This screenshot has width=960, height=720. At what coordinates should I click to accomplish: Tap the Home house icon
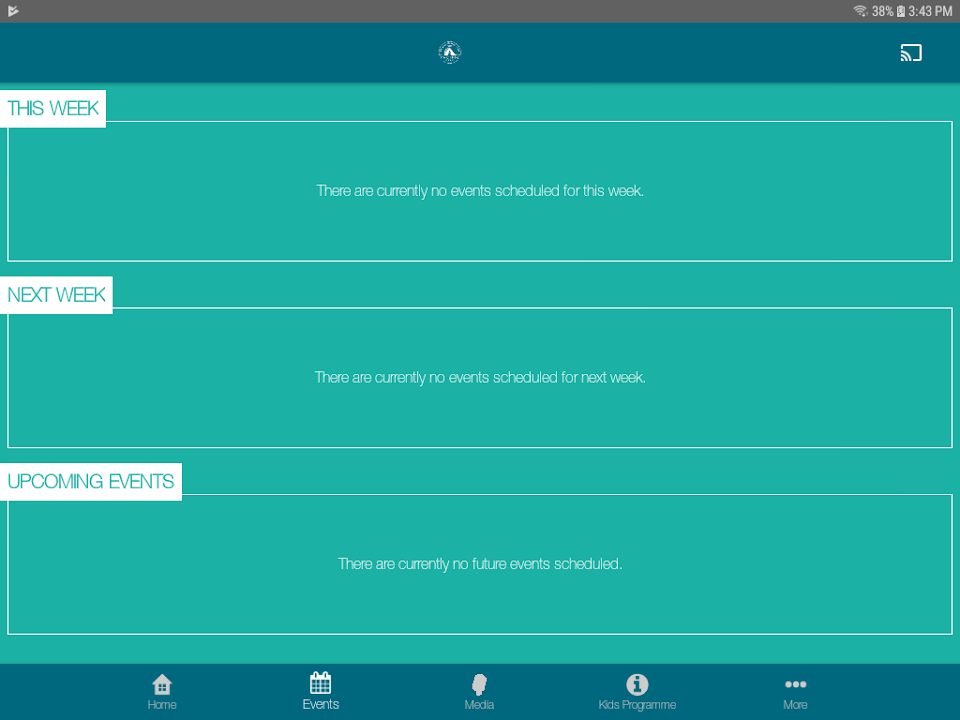coord(162,684)
